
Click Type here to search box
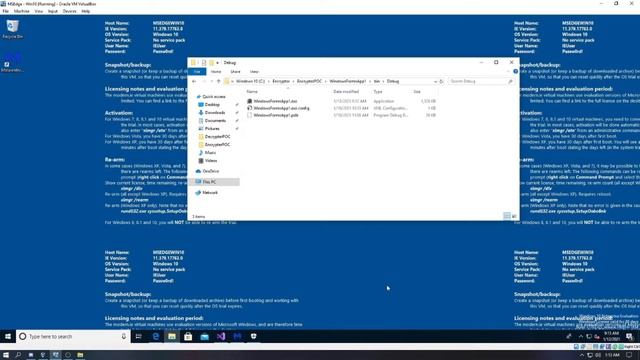[x=73, y=336]
